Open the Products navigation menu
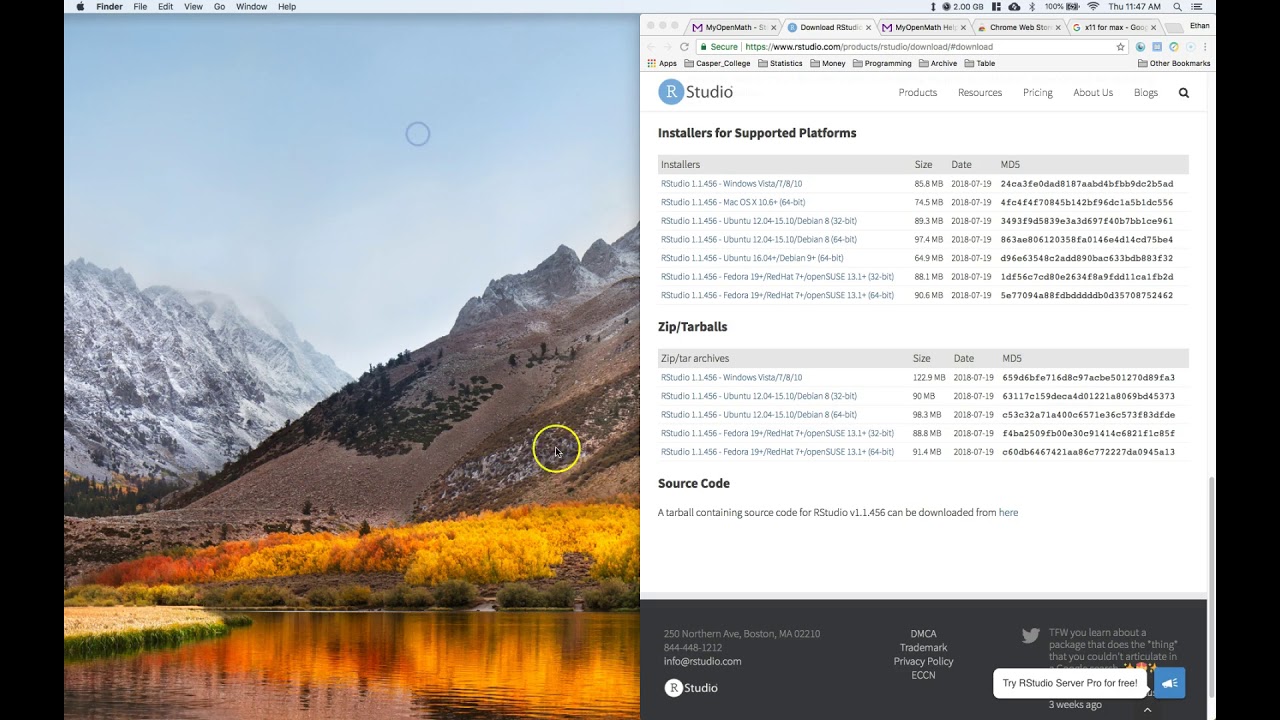This screenshot has height=720, width=1280. [917, 93]
